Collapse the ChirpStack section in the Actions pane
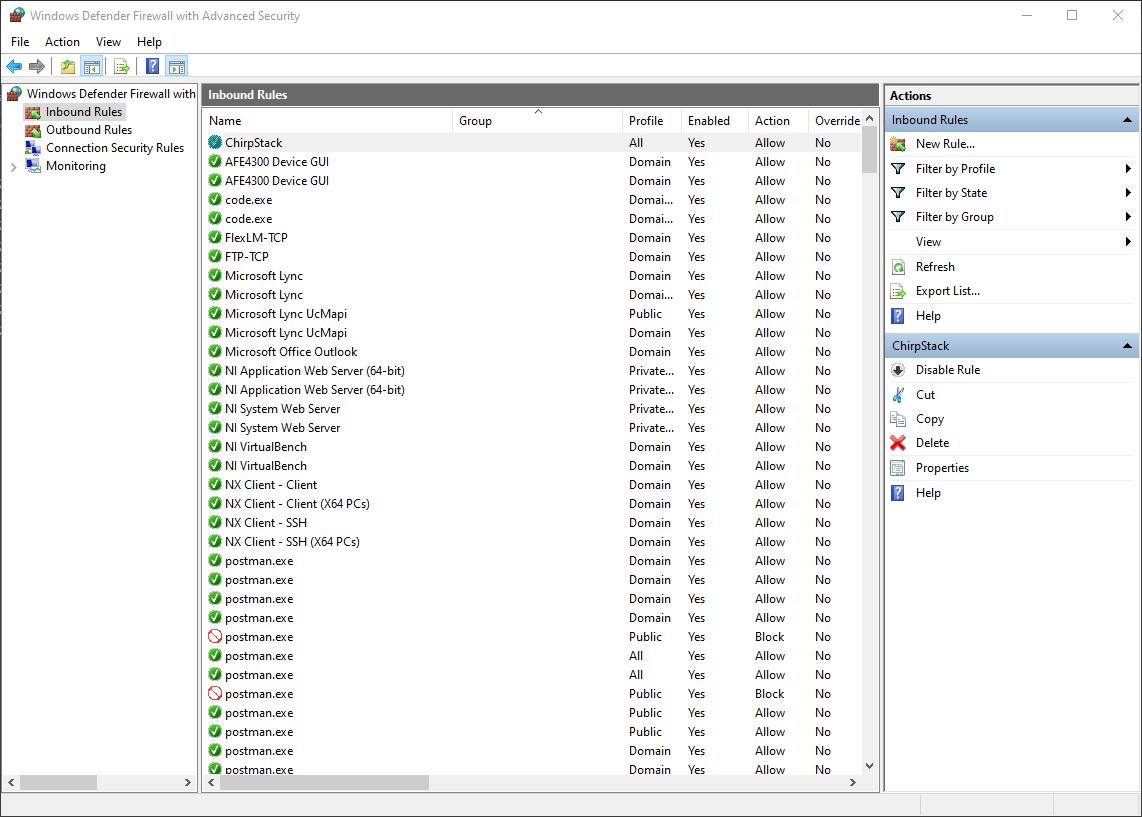Screen dimensions: 1142x817 point(1127,345)
